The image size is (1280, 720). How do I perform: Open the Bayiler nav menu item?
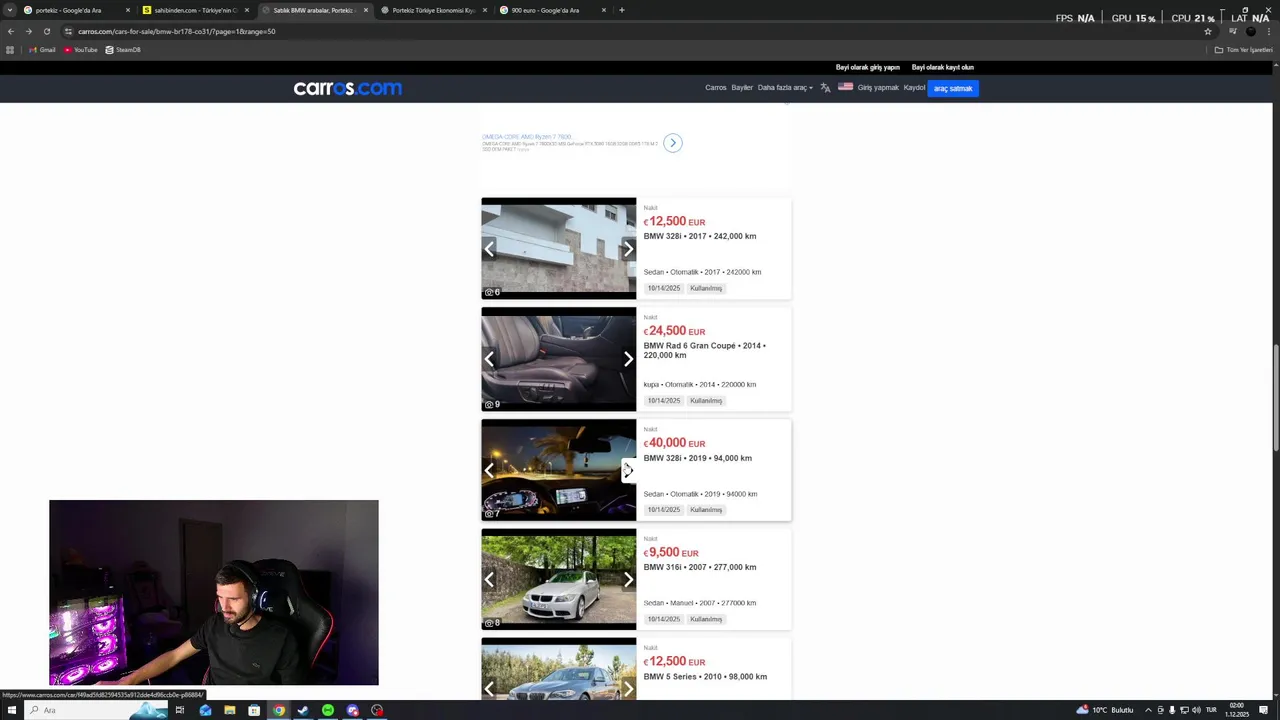(742, 88)
